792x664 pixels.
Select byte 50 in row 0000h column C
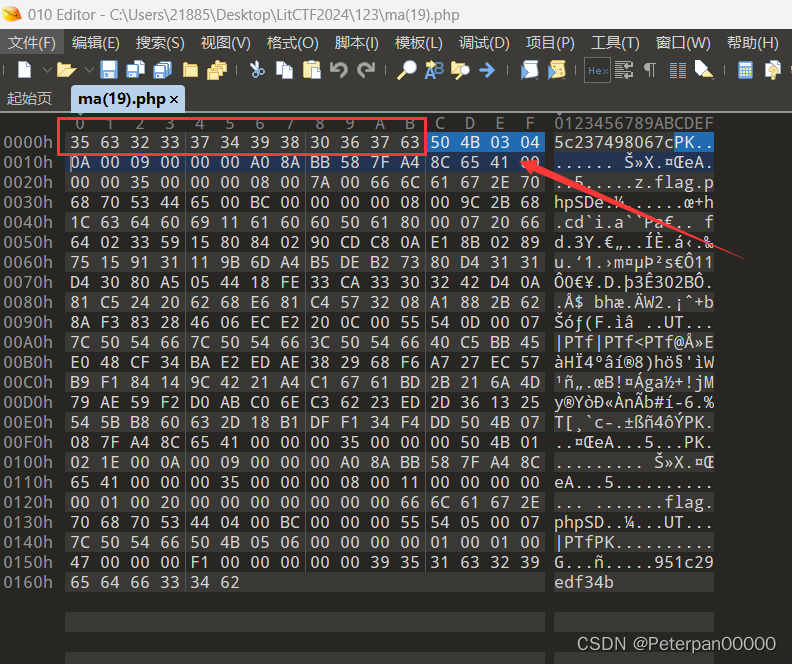pyautogui.click(x=440, y=142)
